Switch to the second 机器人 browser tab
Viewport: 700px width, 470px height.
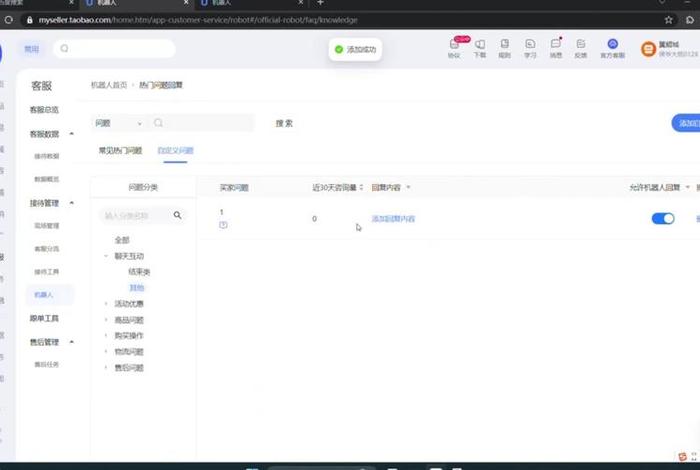tap(250, 3)
